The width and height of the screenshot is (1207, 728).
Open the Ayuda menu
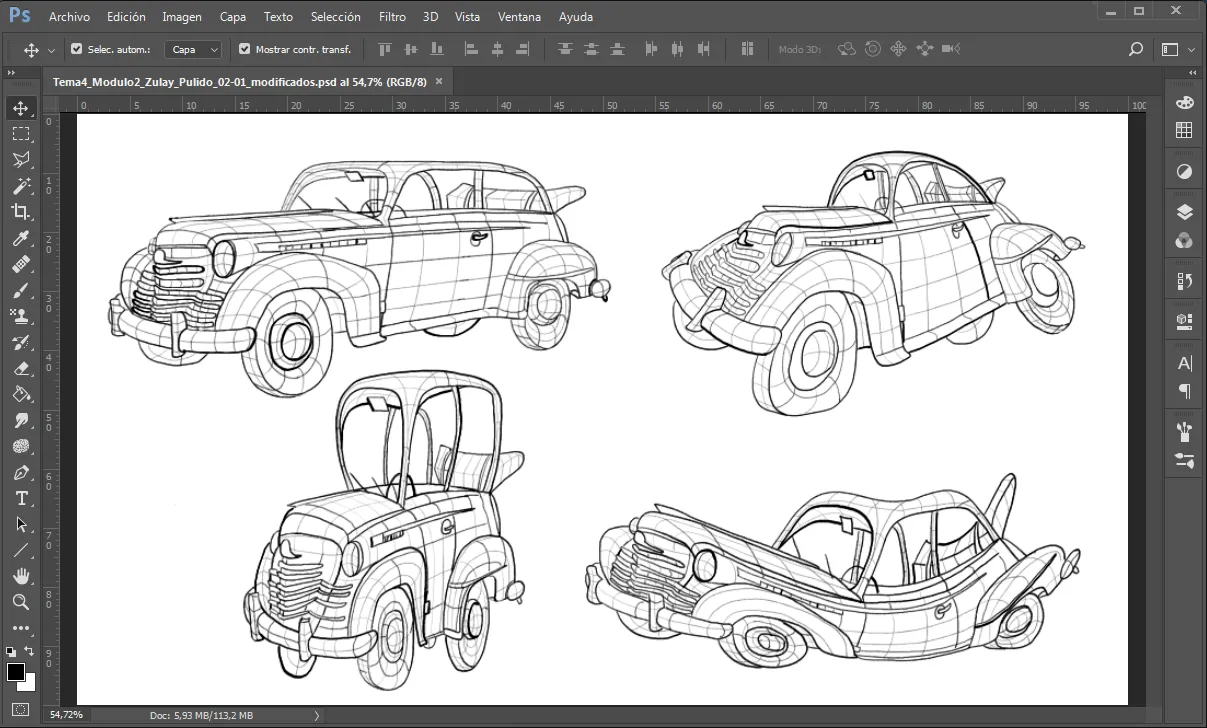[576, 17]
